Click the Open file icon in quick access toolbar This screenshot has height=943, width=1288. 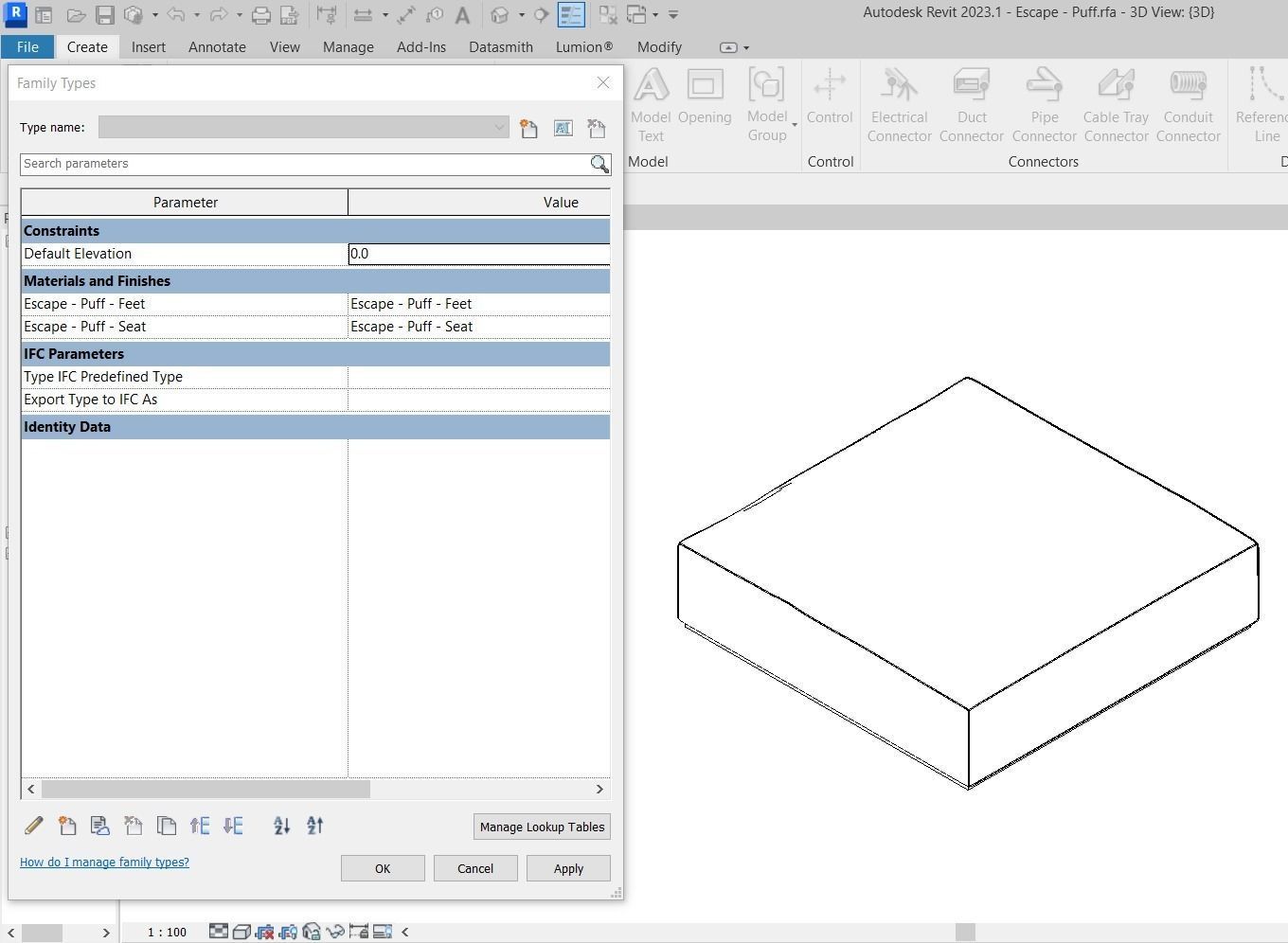77,14
